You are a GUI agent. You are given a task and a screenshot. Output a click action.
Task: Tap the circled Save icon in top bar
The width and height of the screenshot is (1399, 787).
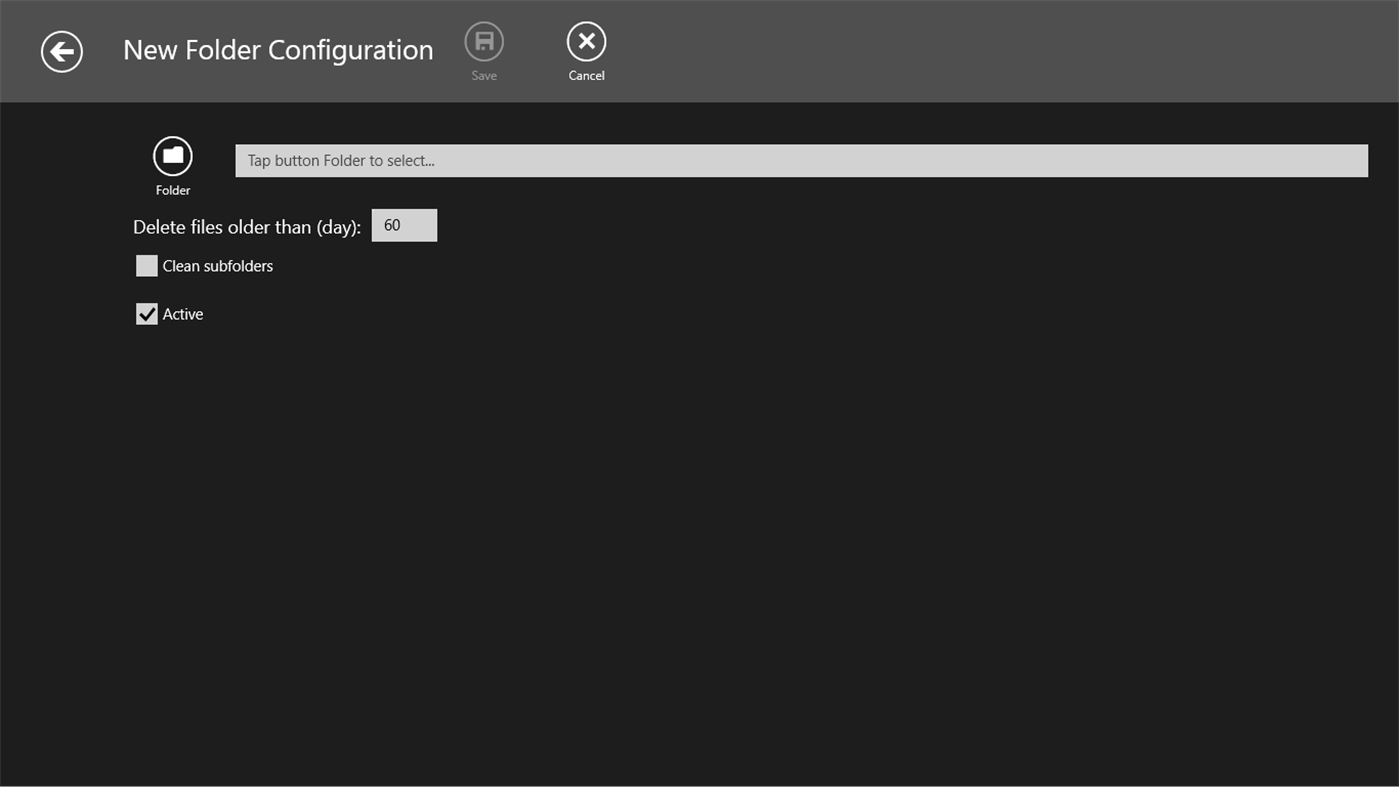pos(484,40)
